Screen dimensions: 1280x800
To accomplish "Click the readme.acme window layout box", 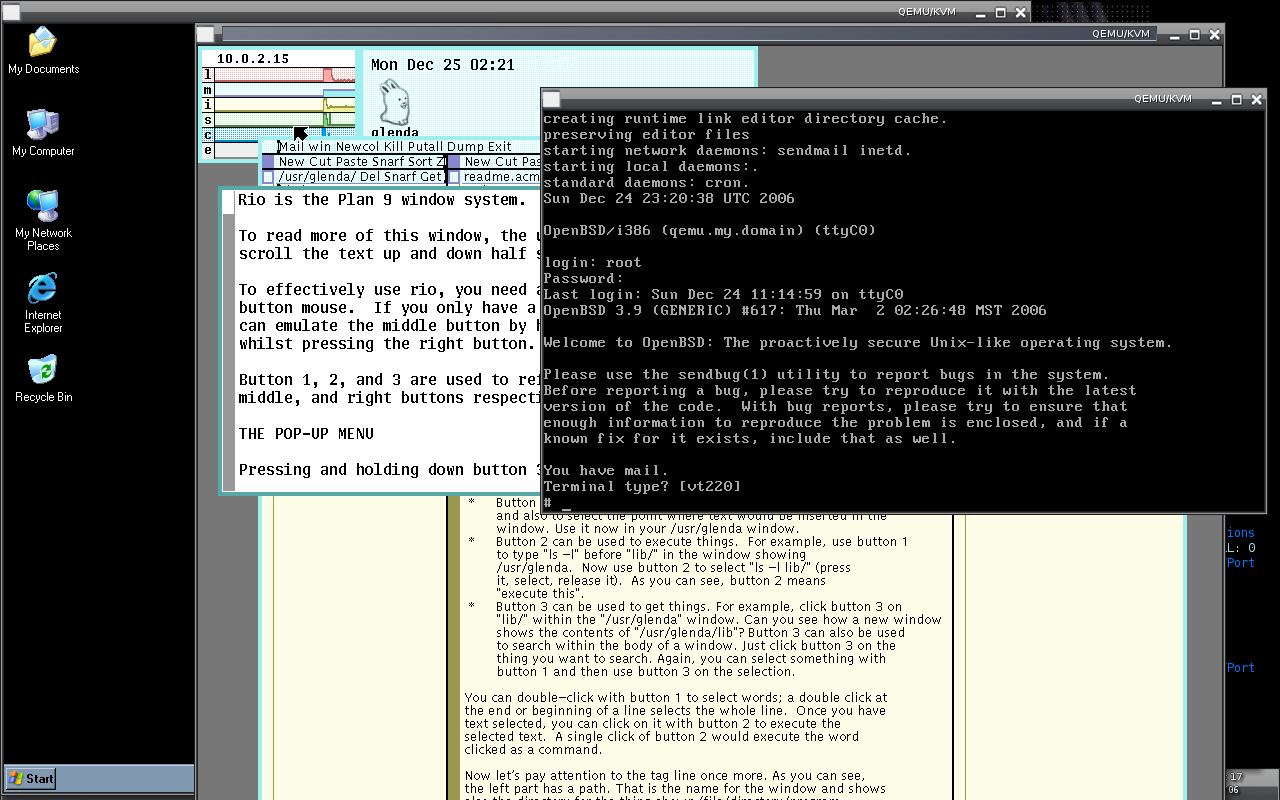I will (x=454, y=177).
